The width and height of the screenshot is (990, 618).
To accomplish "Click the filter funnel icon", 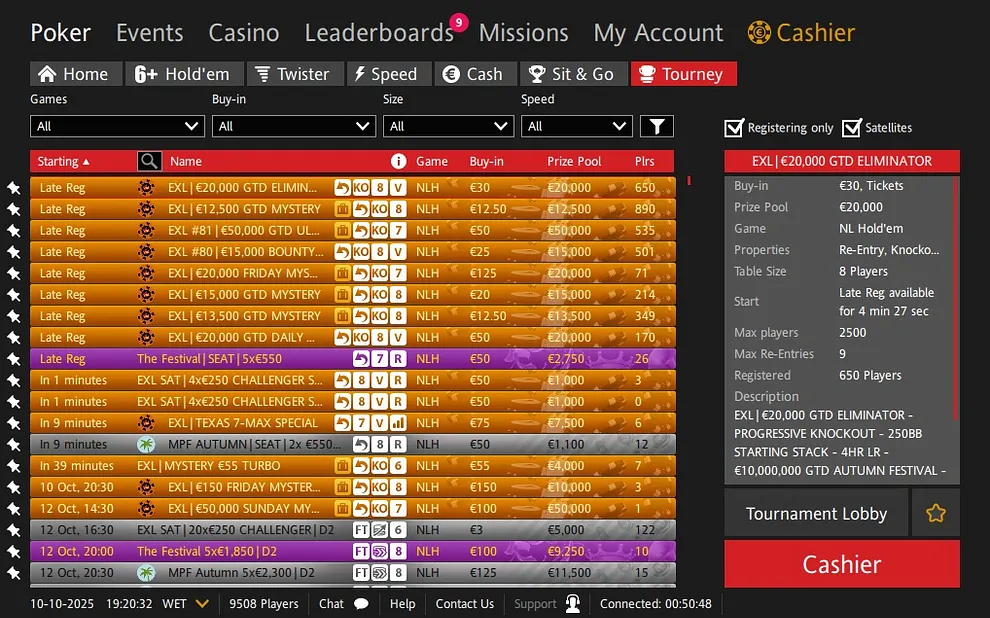I will point(656,126).
